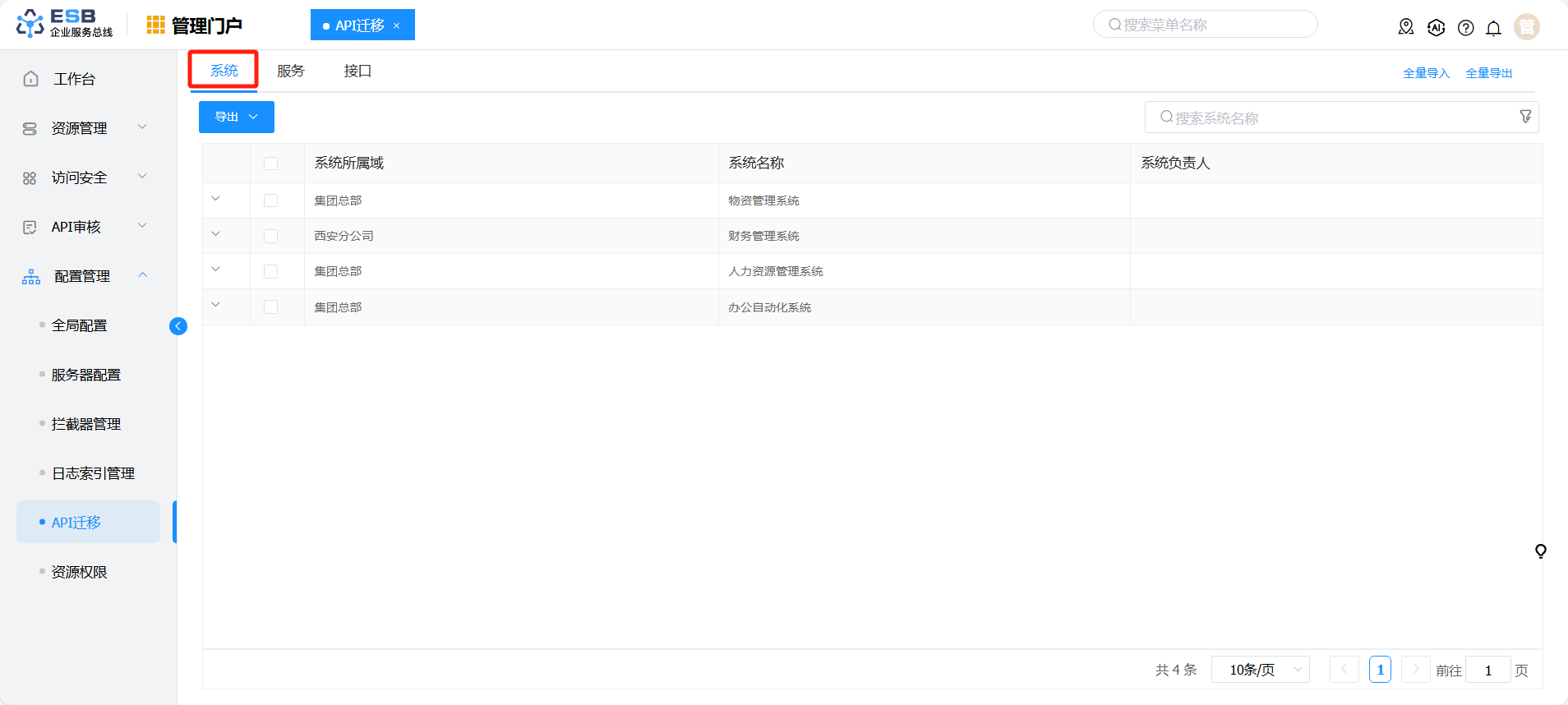Screen dimensions: 1568x705
Task: Click the filter funnel icon in search box
Action: tap(1525, 117)
